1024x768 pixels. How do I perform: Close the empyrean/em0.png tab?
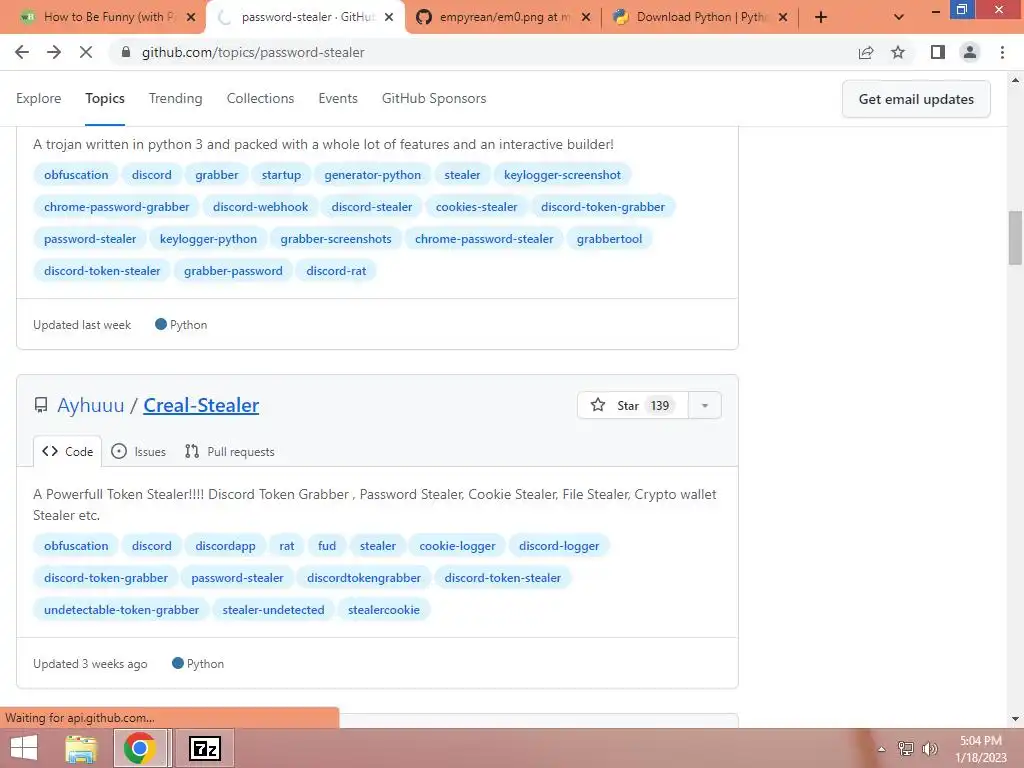pos(586,17)
